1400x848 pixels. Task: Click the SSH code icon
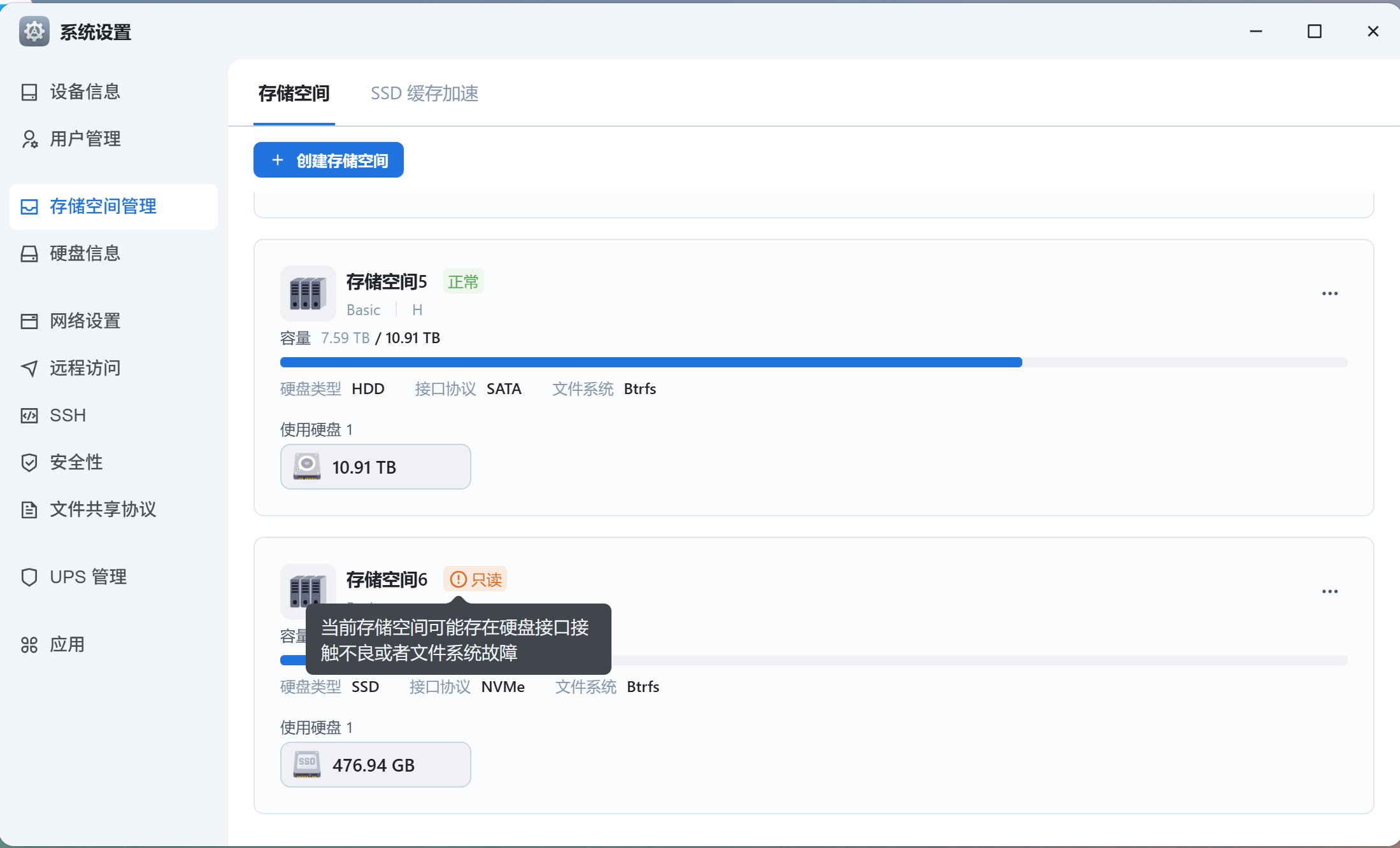(29, 416)
